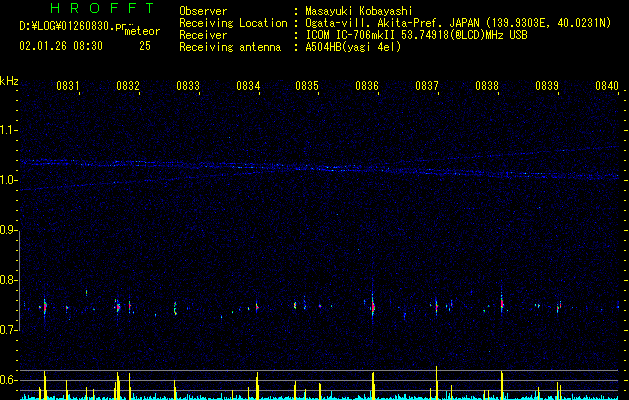Click the 0837 time marker
This screenshot has height=400, width=629.
click(427, 85)
